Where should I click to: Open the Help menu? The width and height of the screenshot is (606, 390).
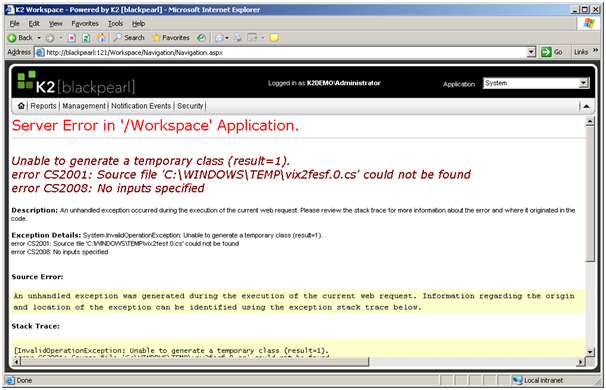pos(138,24)
